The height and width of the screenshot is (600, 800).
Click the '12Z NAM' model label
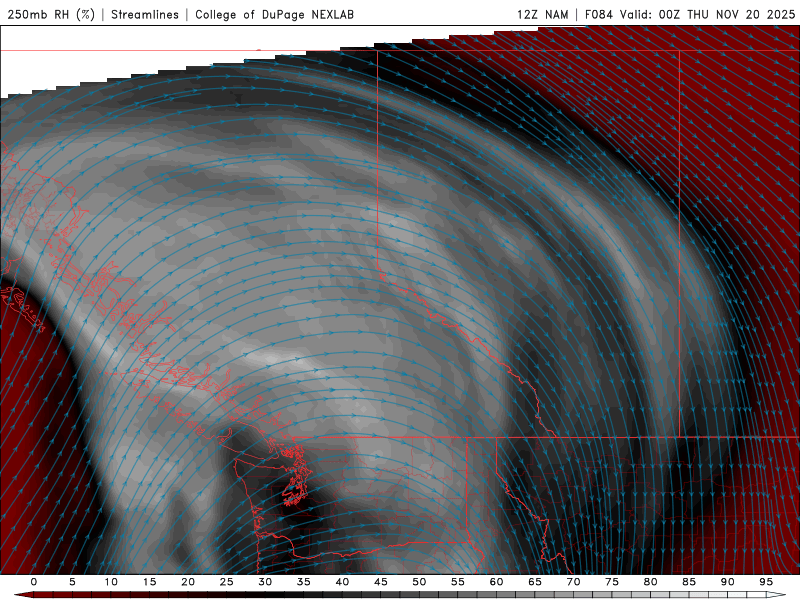click(x=542, y=14)
